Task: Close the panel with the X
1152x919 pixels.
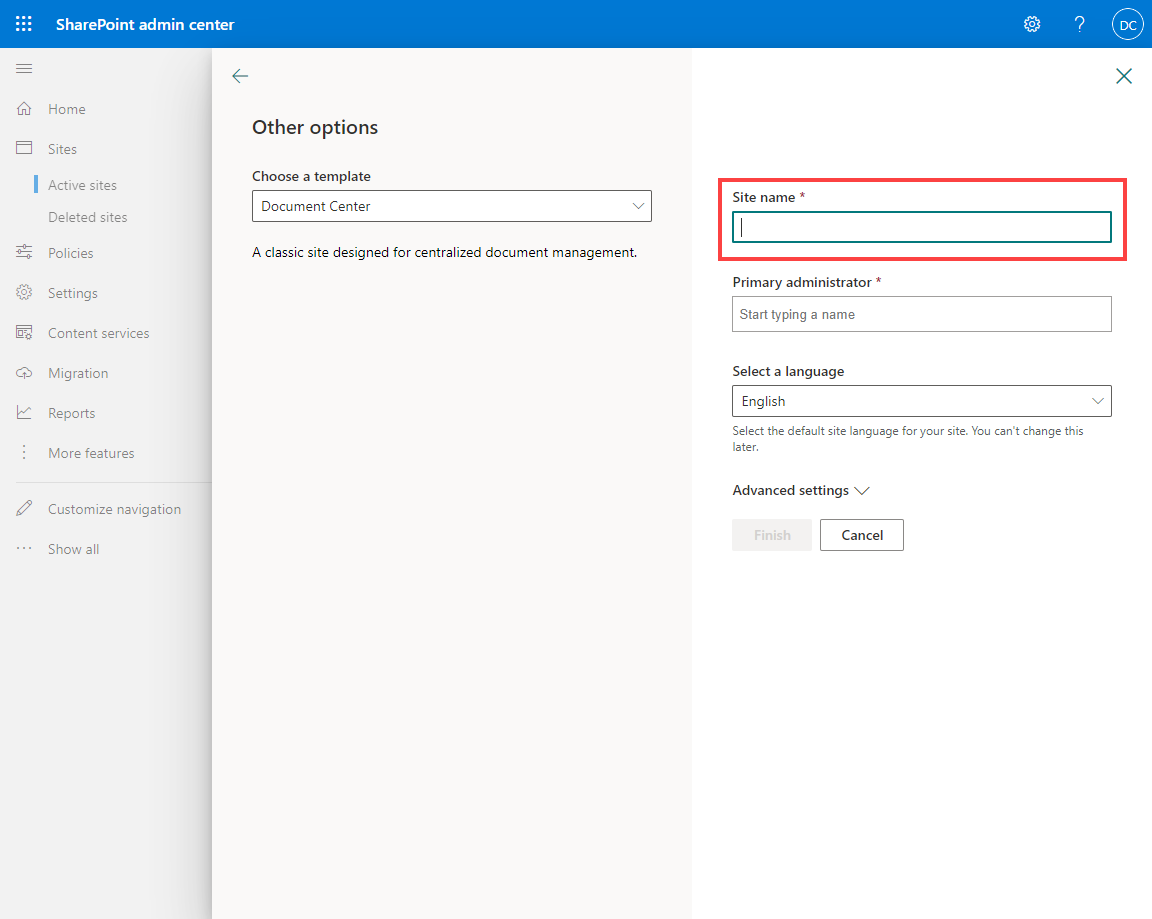Action: pos(1123,76)
